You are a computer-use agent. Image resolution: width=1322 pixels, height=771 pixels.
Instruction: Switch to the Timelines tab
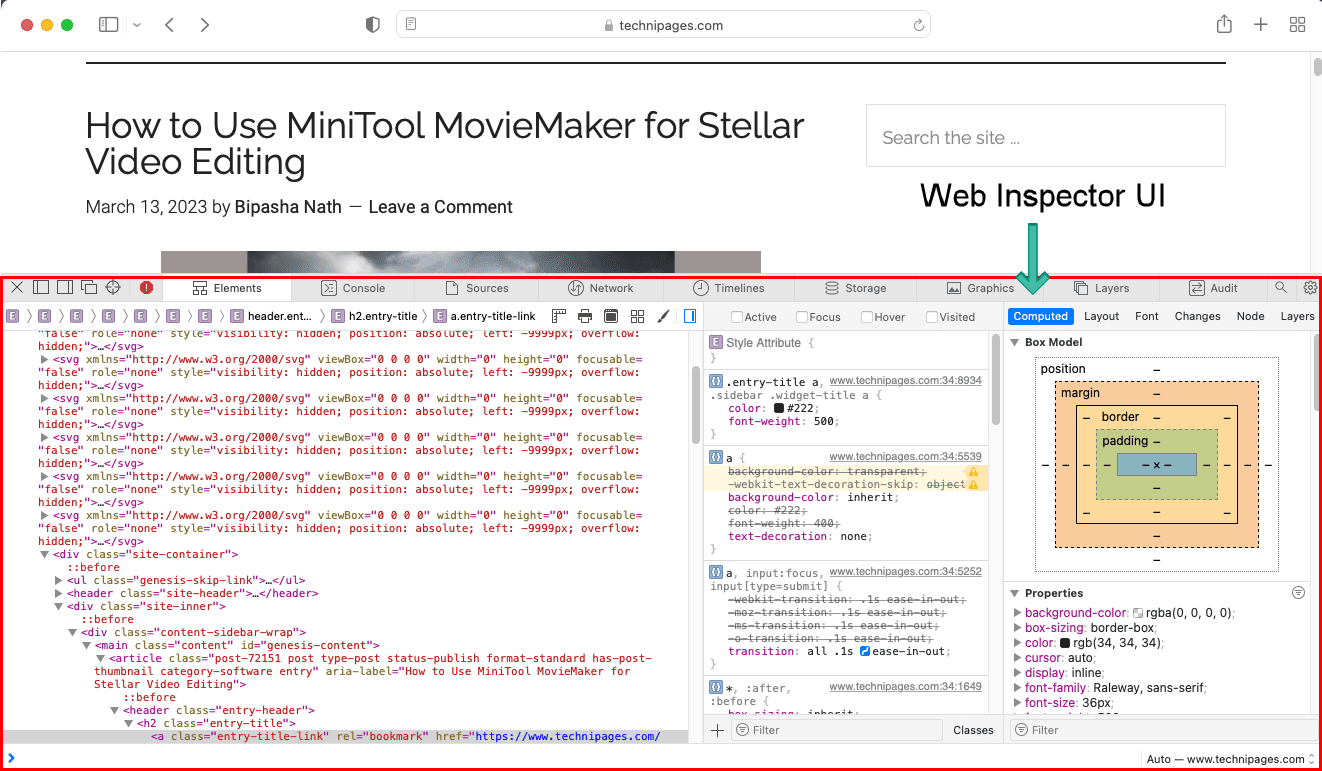[728, 288]
